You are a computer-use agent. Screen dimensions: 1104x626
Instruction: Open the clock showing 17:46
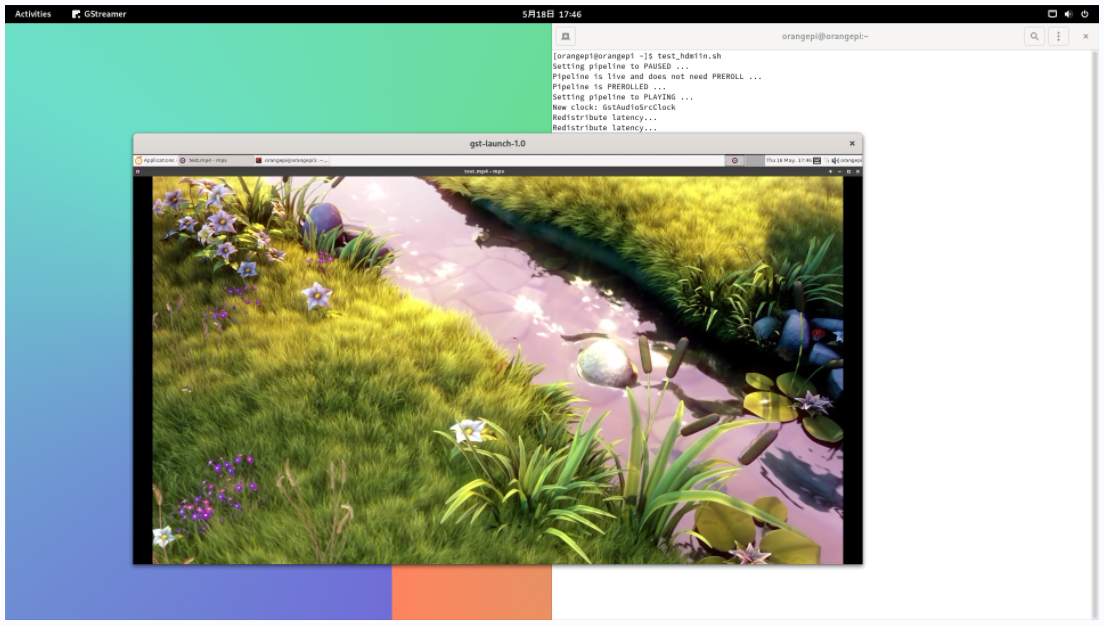pyautogui.click(x=551, y=14)
